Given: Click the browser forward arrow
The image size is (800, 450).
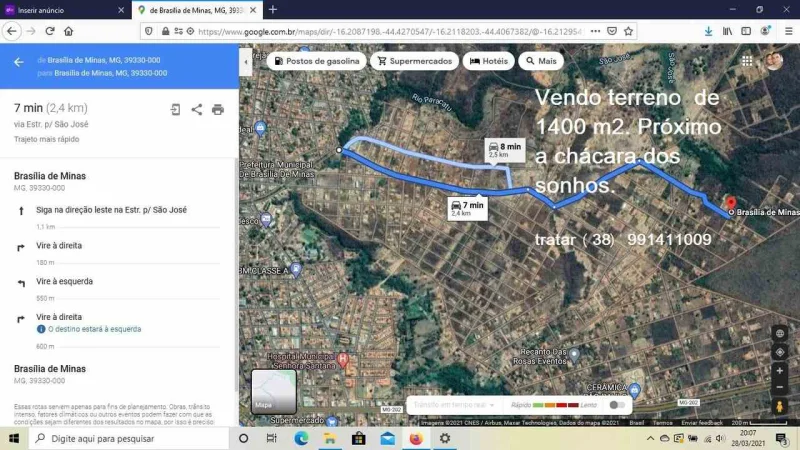Looking at the screenshot, I should click(31, 31).
